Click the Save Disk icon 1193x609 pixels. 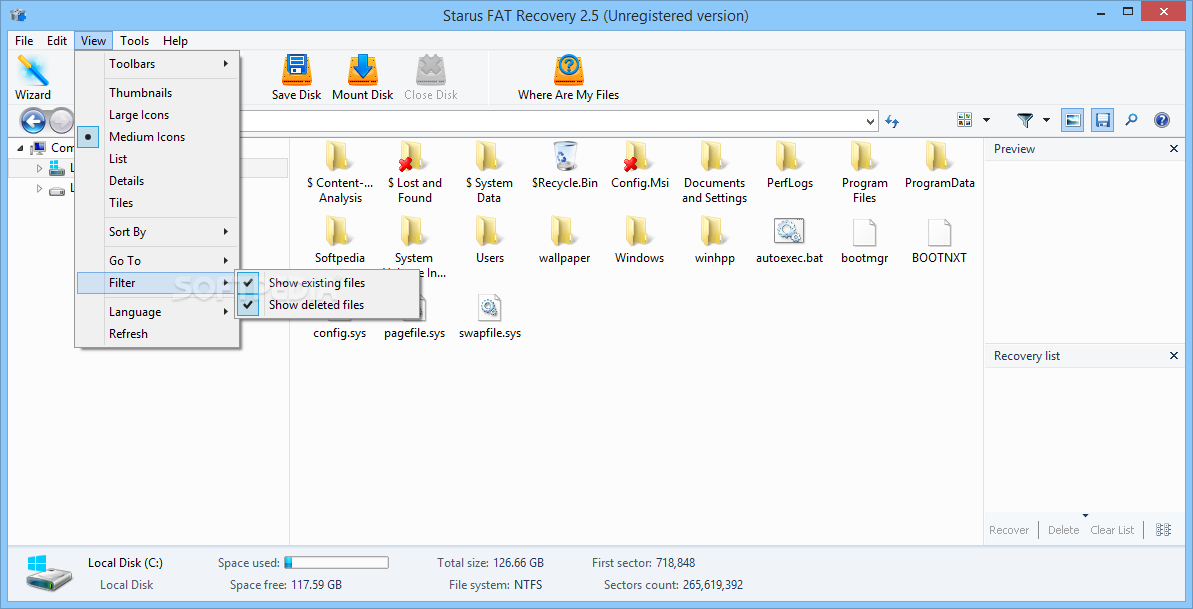click(x=296, y=78)
